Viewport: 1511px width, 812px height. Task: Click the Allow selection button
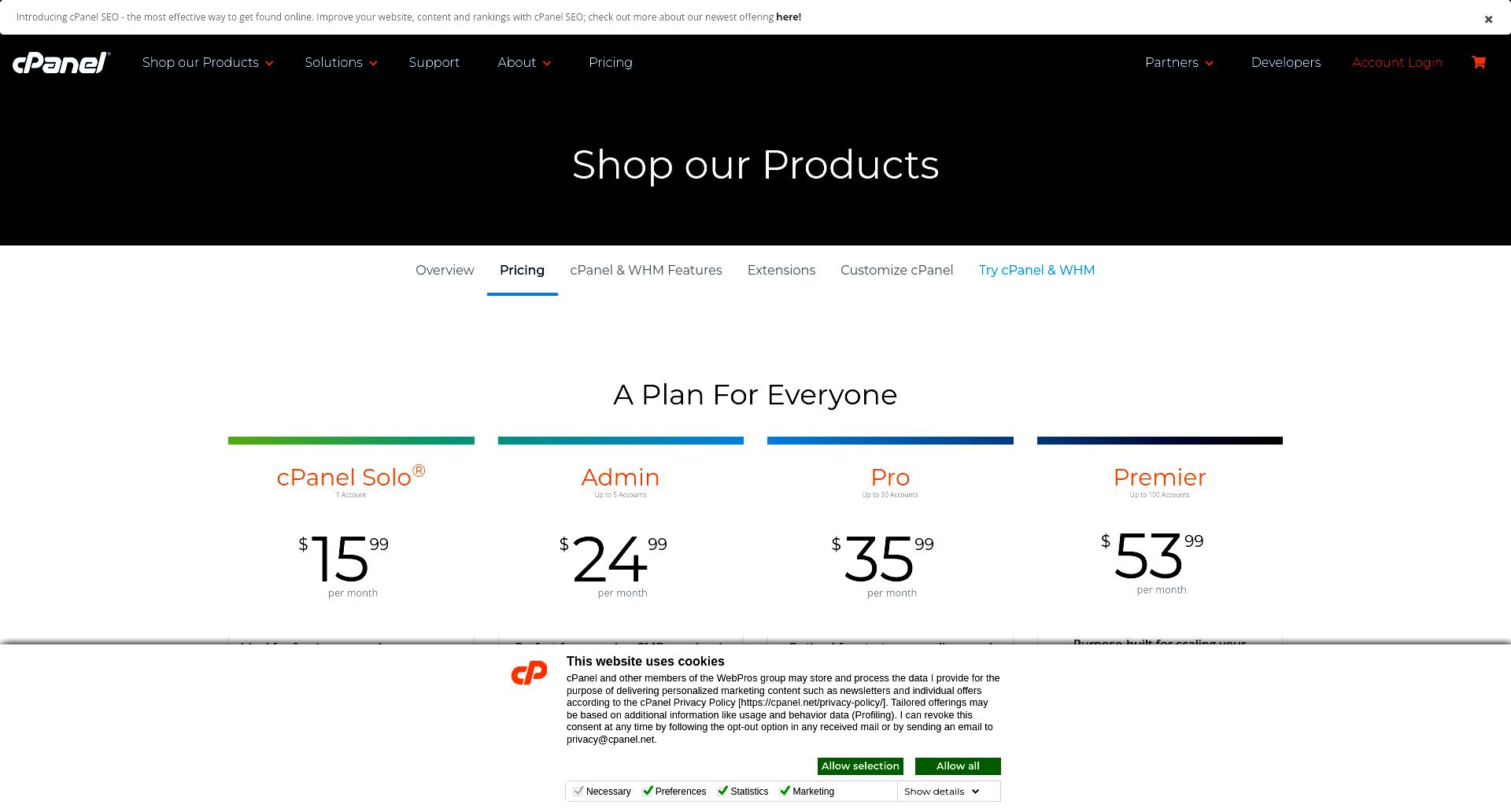point(860,766)
